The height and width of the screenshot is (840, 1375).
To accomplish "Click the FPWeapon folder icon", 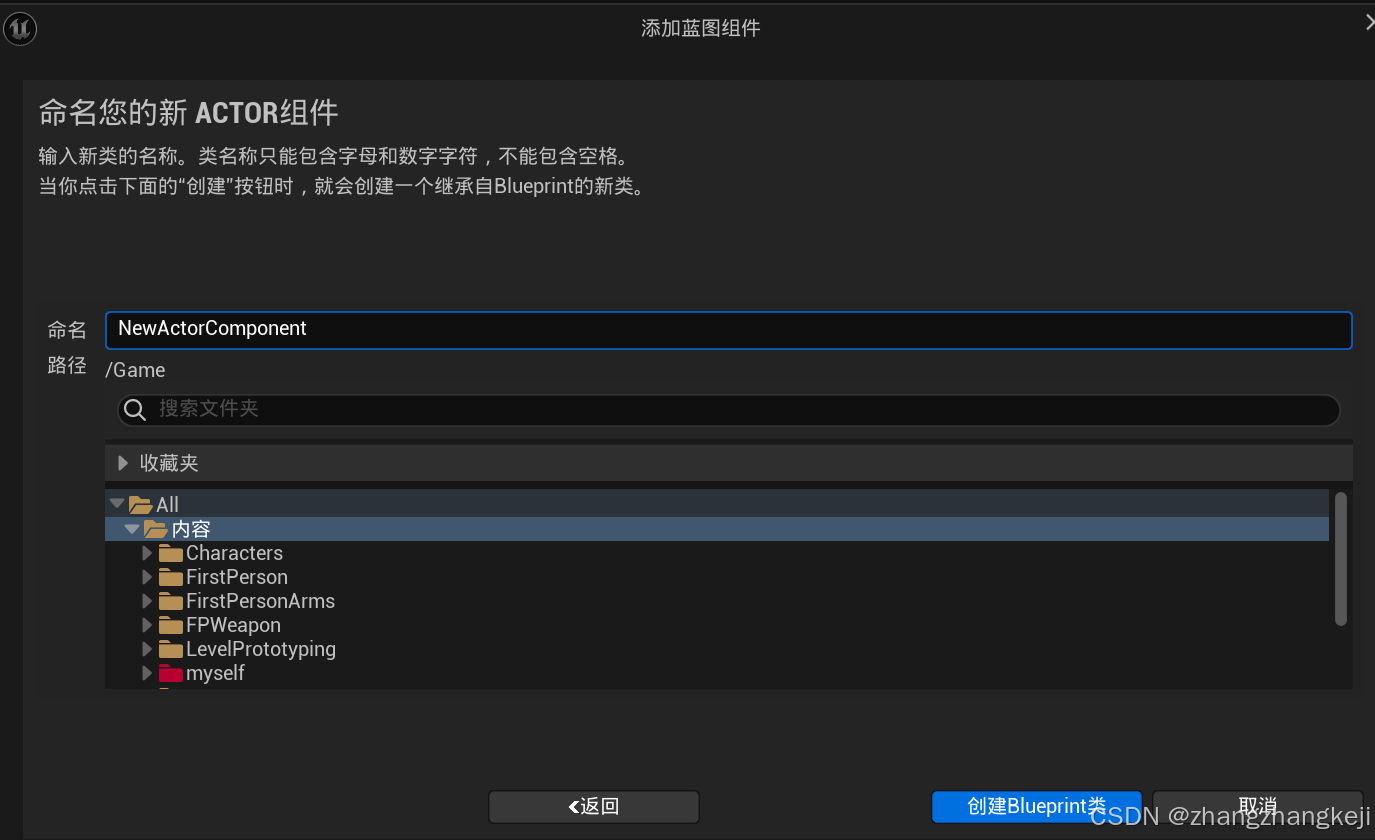I will tap(171, 625).
